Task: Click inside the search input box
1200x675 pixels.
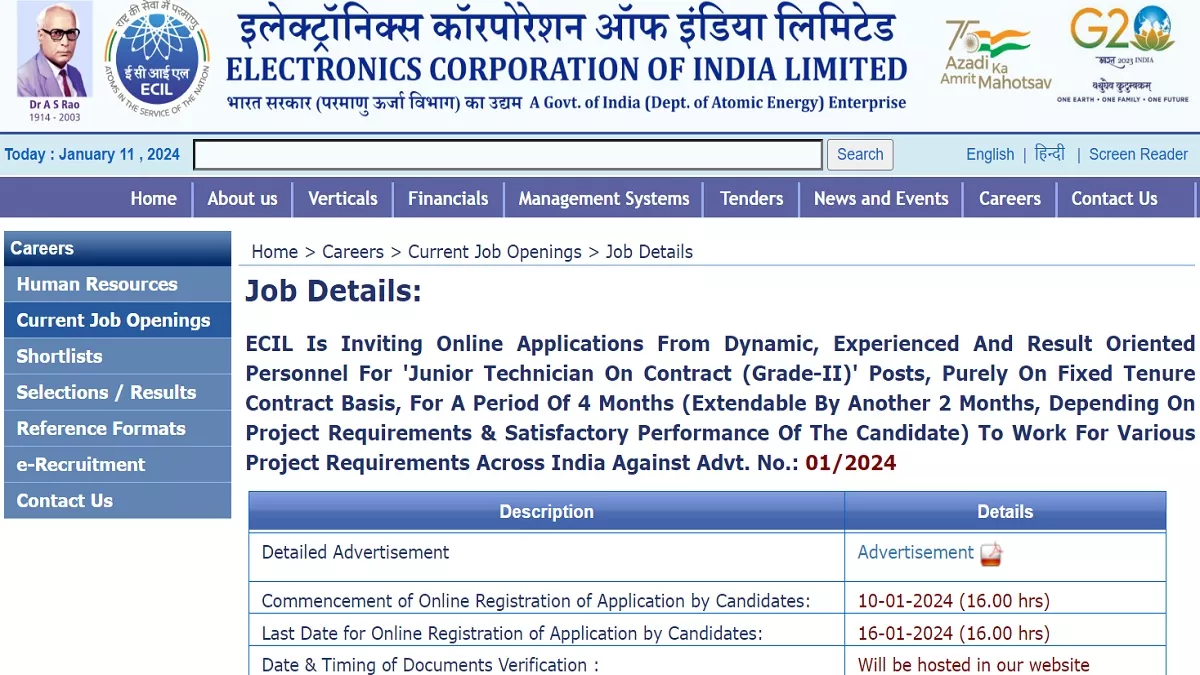Action: [x=507, y=154]
